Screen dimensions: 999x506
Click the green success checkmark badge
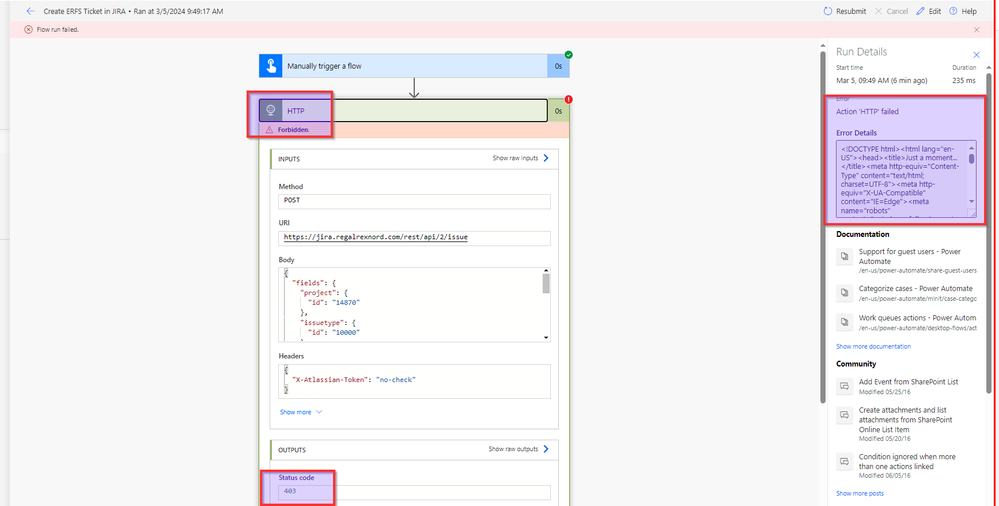pos(568,55)
